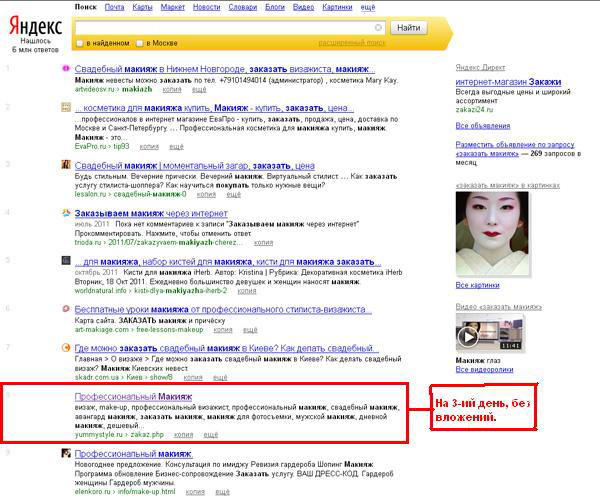Enable the 'в Москве' checkbox
Image resolution: width=600 pixels, height=500 pixels.
tap(140, 43)
